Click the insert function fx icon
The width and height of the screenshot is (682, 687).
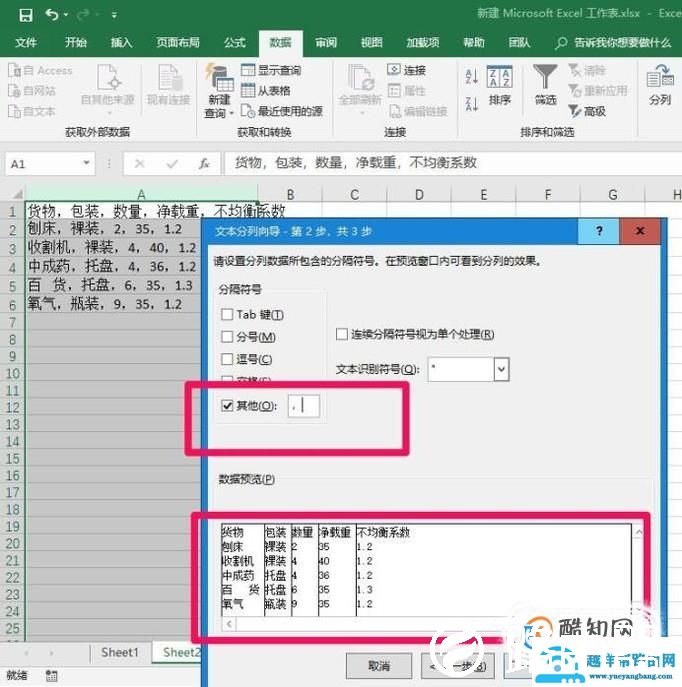(204, 164)
